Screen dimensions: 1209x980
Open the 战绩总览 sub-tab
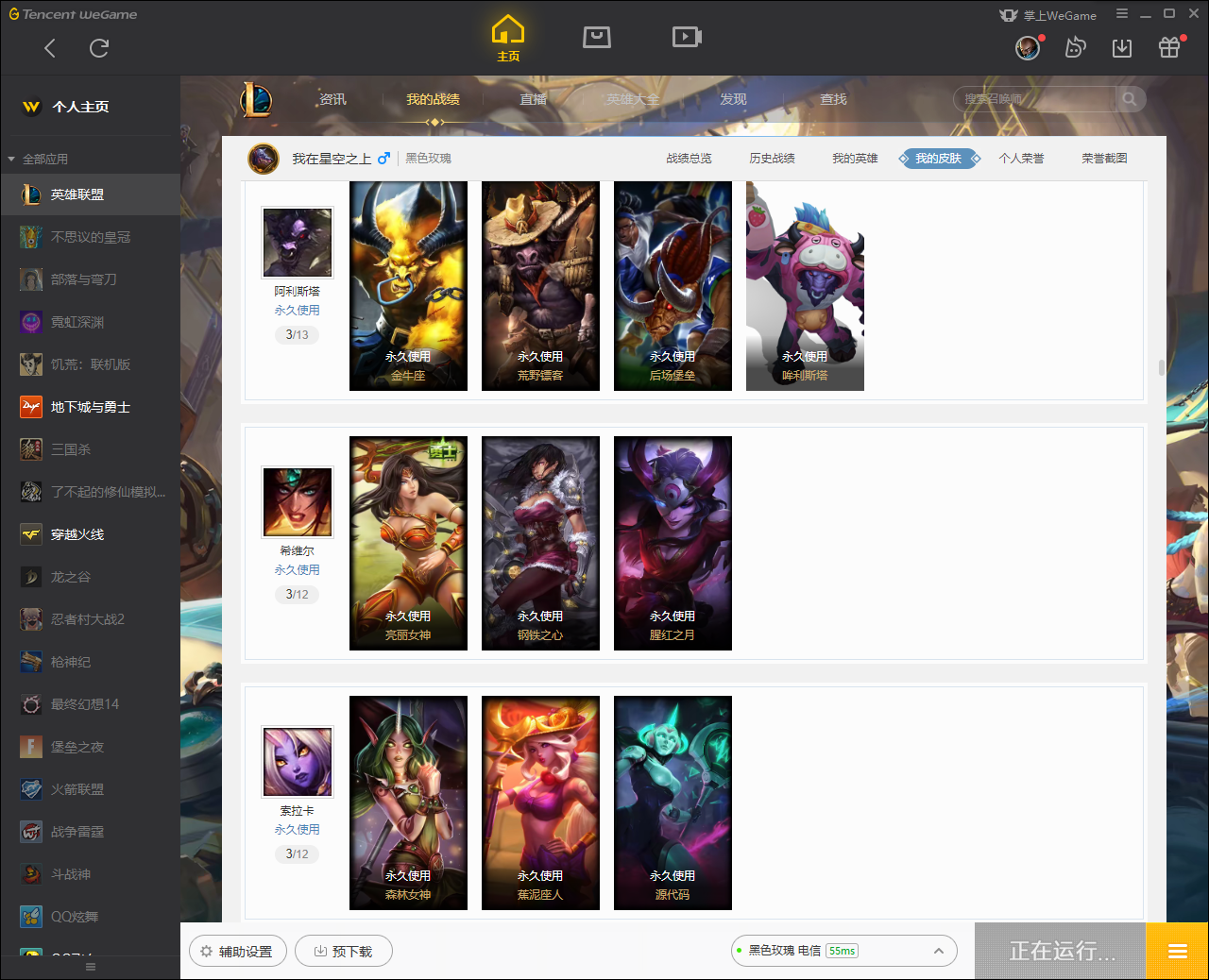(x=689, y=159)
